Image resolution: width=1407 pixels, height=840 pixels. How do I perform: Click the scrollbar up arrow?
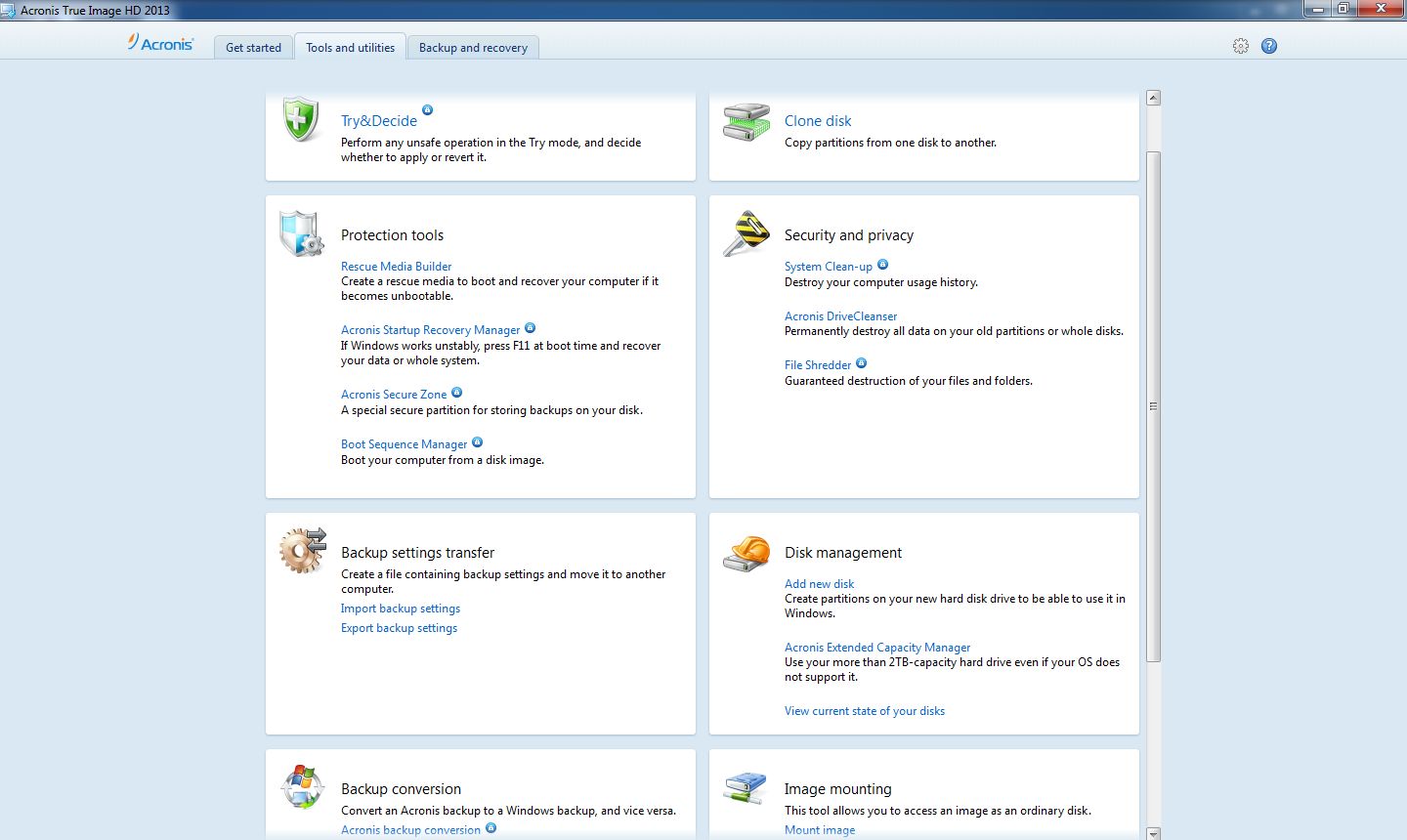pyautogui.click(x=1153, y=98)
